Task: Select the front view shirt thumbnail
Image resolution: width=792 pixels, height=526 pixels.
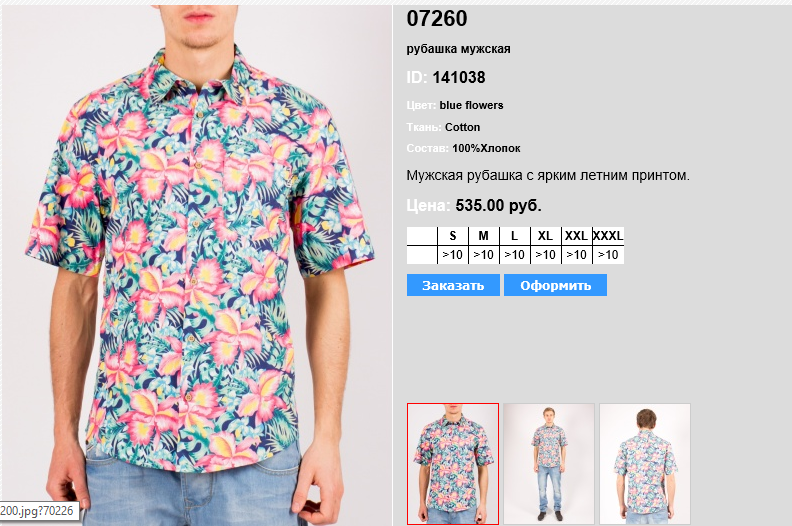Action: [453, 463]
